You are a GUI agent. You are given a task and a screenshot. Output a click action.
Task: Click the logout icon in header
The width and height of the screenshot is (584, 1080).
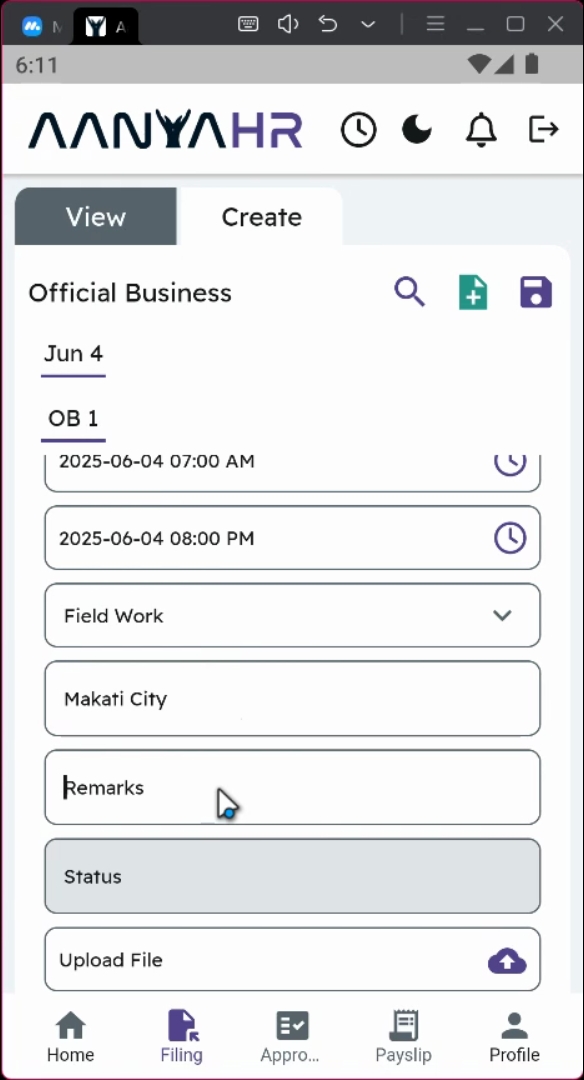[x=543, y=129]
